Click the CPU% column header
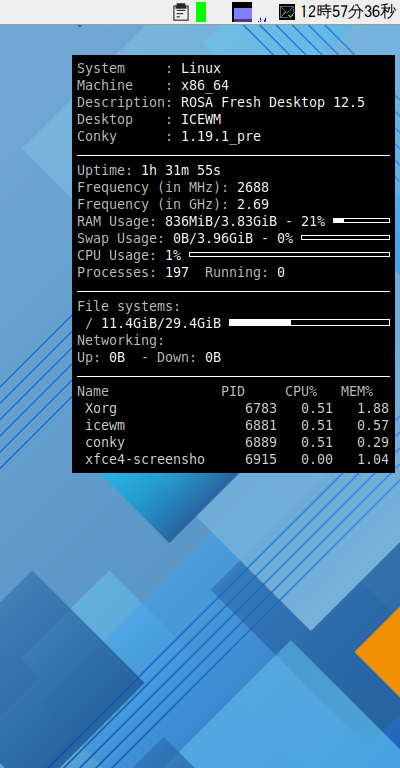The image size is (400, 768). 301,391
